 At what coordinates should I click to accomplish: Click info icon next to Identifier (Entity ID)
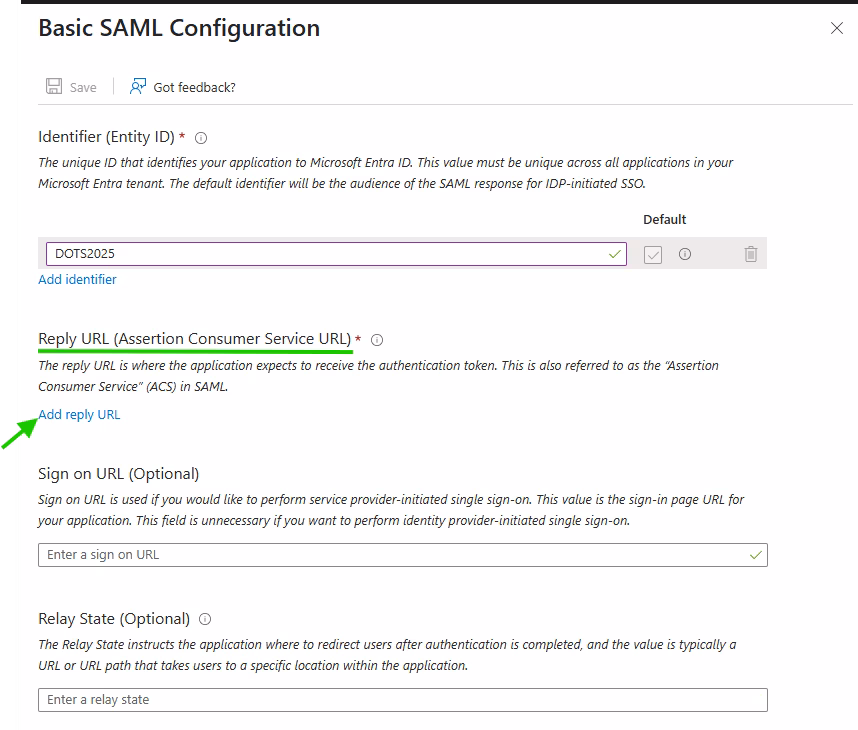tap(201, 138)
